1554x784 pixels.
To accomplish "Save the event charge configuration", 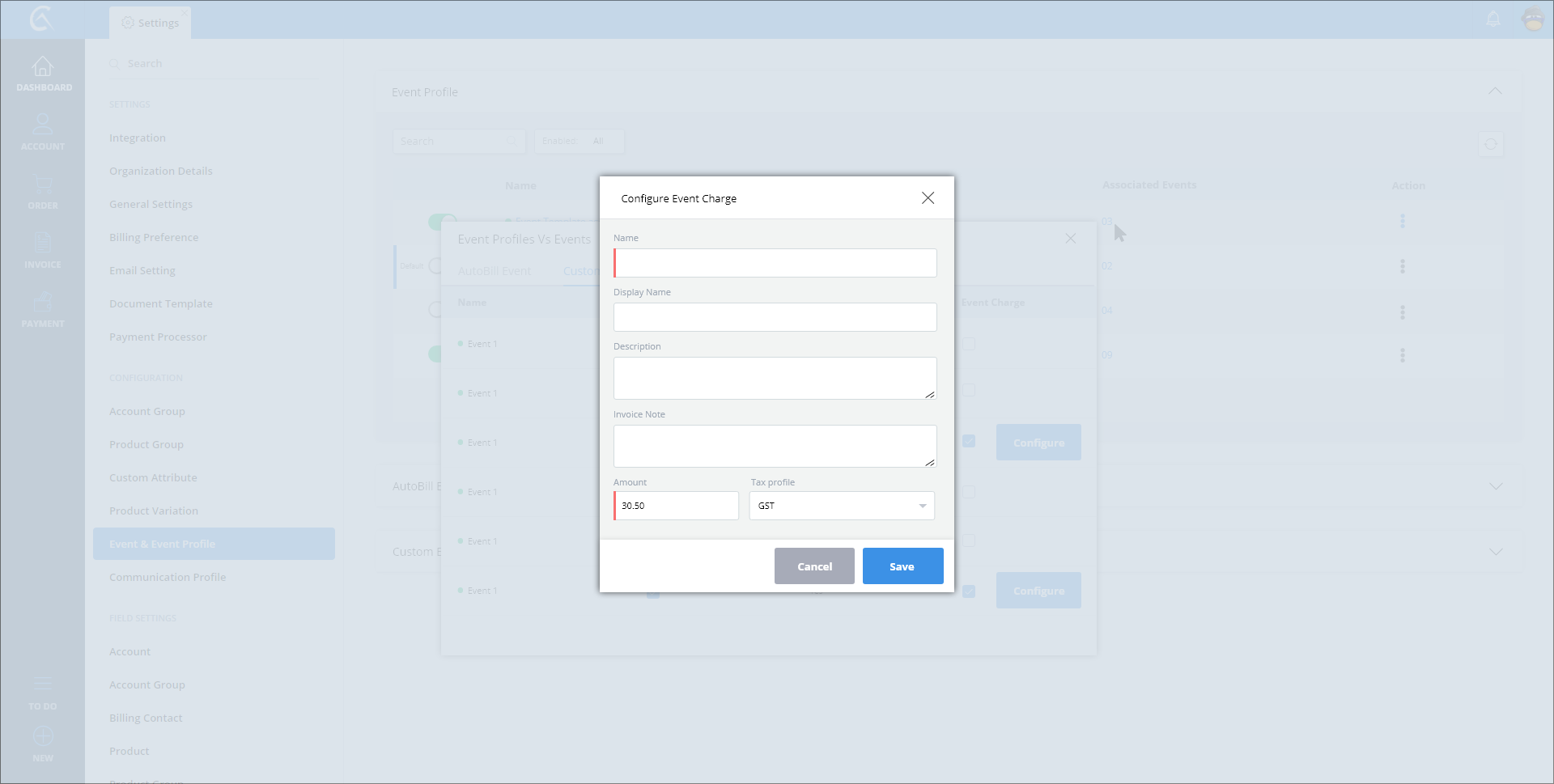I will pyautogui.click(x=902, y=566).
